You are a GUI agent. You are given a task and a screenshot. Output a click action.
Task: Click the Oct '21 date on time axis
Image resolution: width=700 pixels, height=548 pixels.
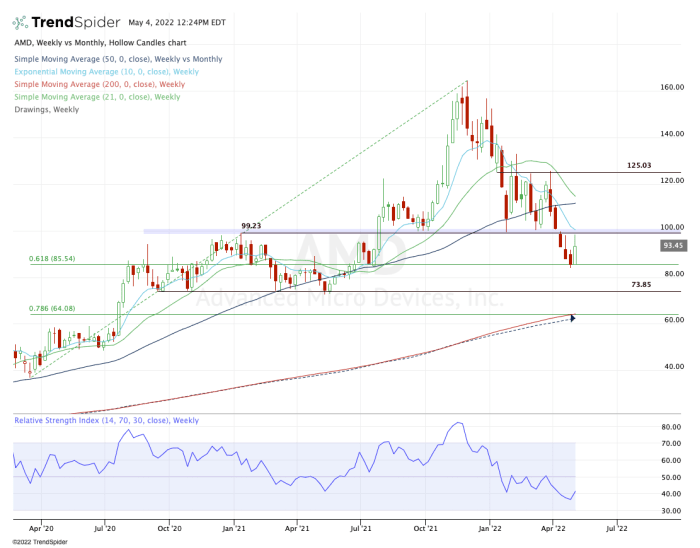(x=426, y=526)
